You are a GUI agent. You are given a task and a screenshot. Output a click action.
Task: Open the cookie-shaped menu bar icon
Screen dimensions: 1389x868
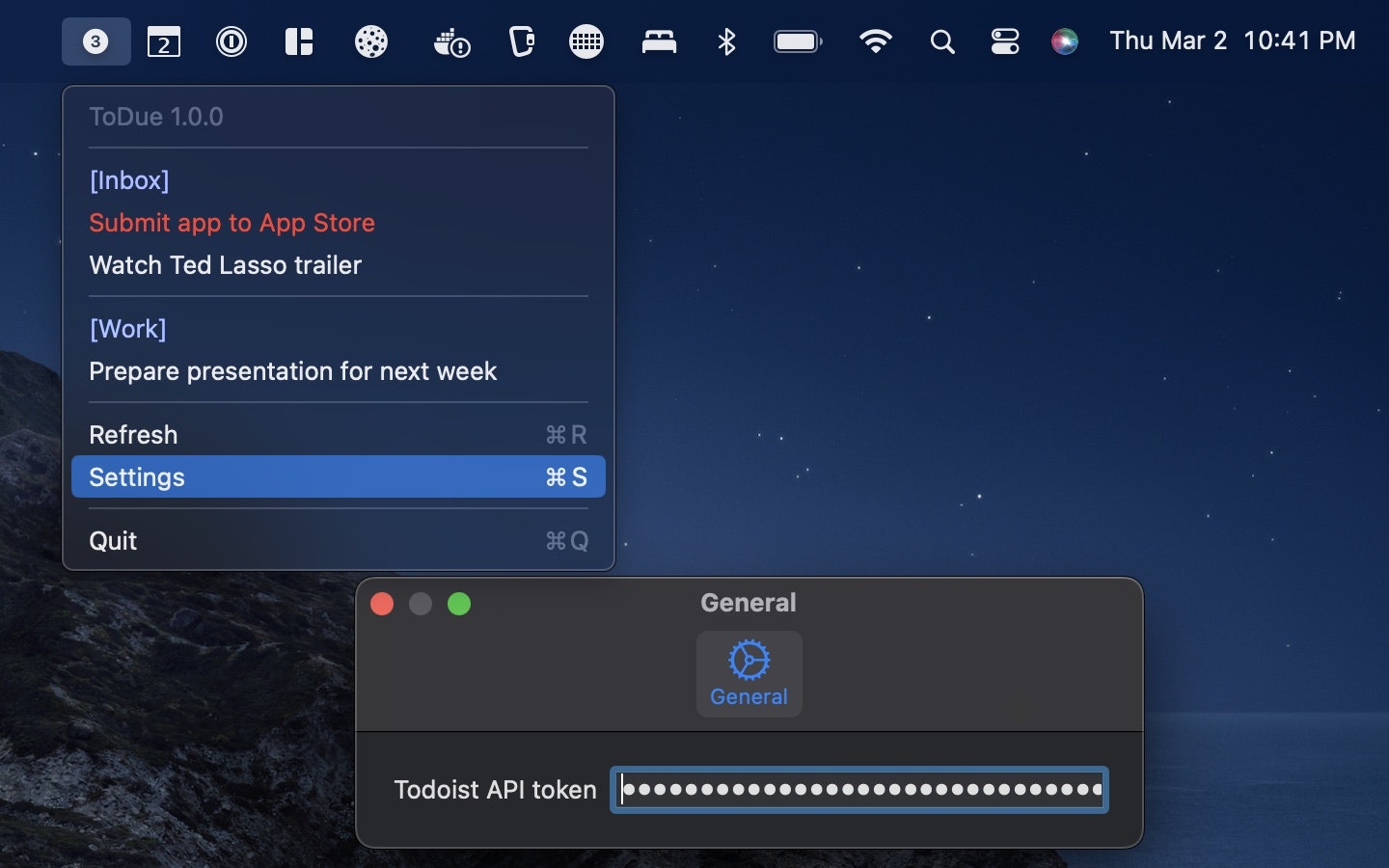point(371,41)
